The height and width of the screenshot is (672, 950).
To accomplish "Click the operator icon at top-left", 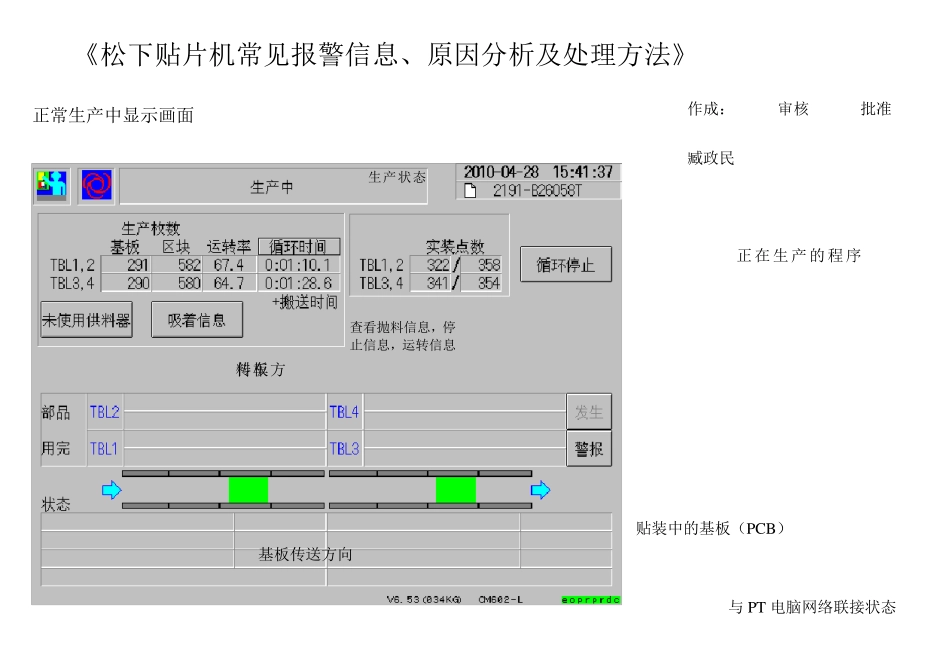I will pyautogui.click(x=51, y=184).
